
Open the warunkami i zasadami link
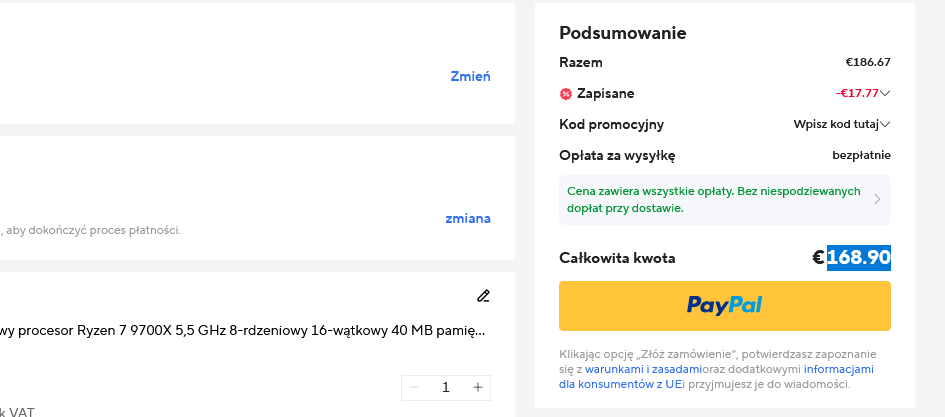point(643,369)
